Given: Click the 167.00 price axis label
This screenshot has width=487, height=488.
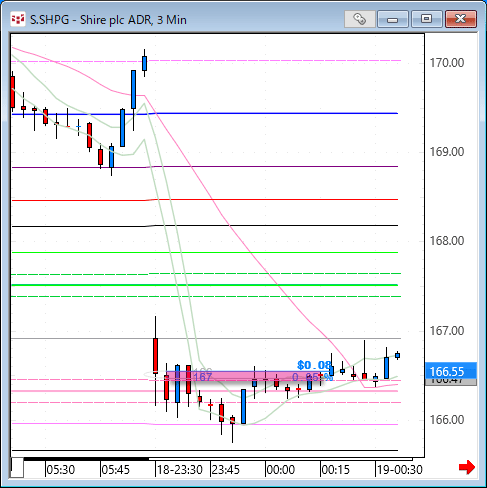Looking at the screenshot, I should (447, 331).
